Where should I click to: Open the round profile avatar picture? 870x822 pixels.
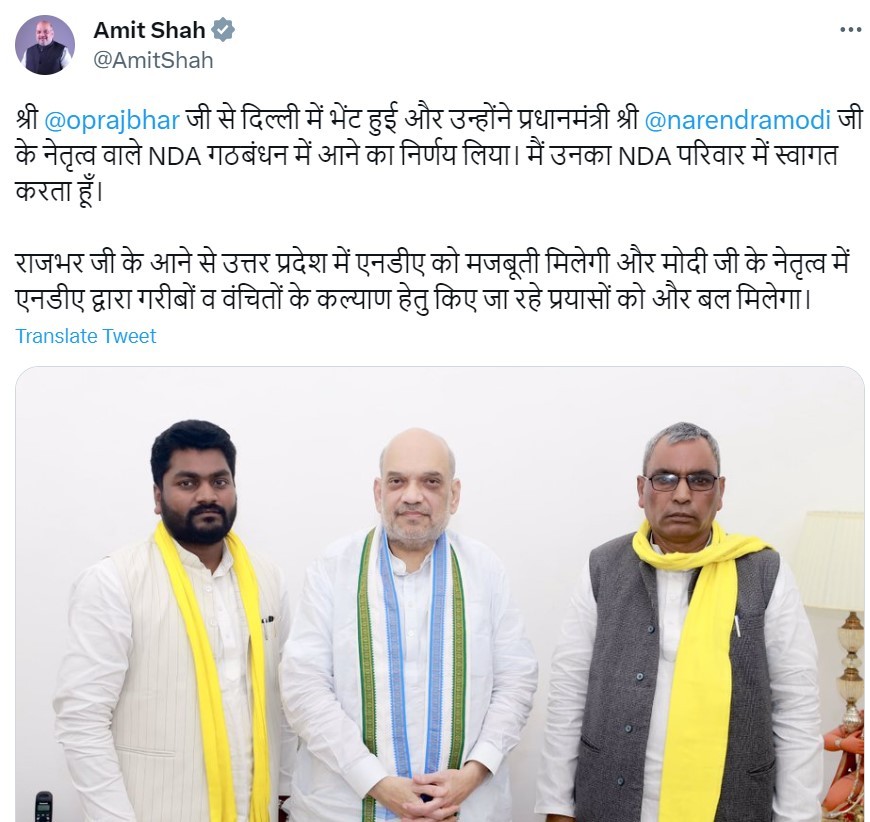tap(45, 45)
